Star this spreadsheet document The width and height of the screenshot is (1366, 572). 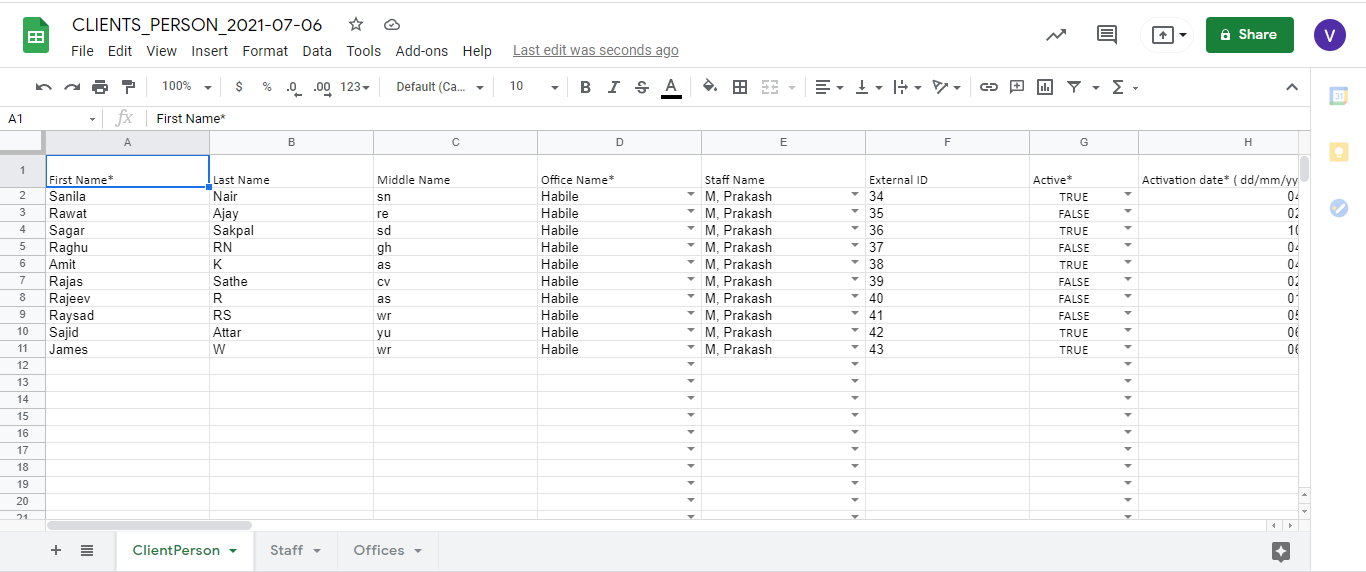coord(356,25)
